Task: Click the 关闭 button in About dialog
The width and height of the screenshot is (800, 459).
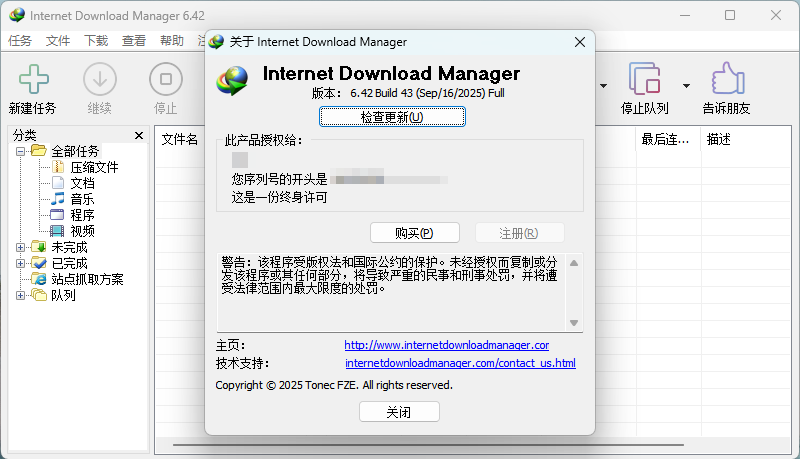Action: click(399, 412)
